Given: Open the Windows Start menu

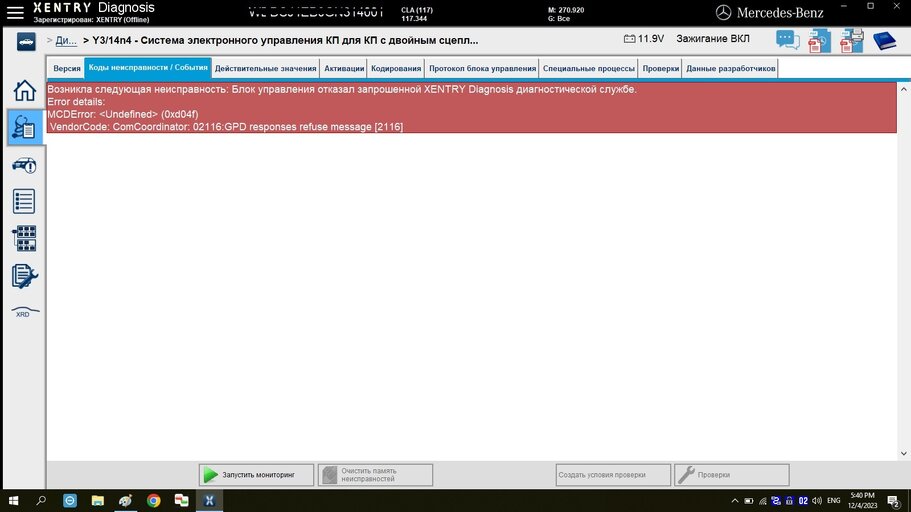Looking at the screenshot, I should [13, 500].
